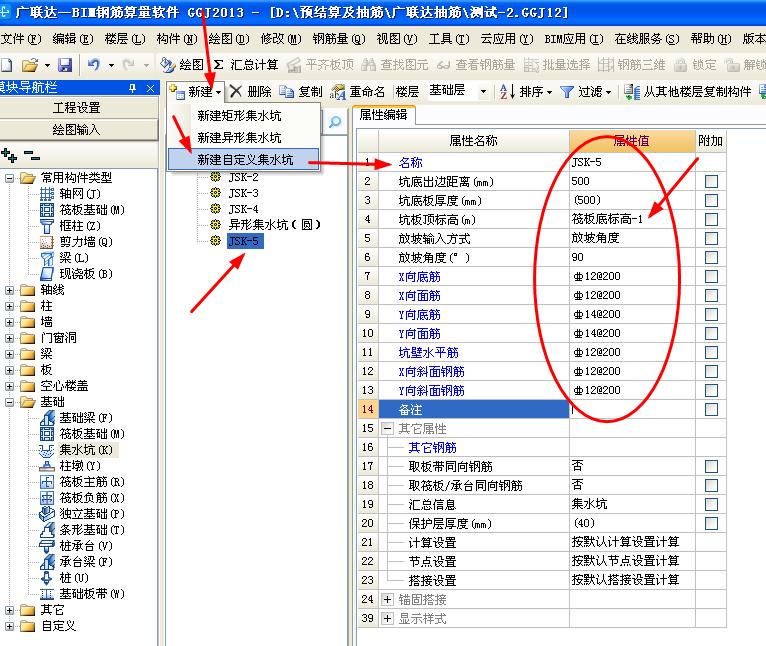Select 轴网(J) in the tree
The image size is (766, 646).
80,194
